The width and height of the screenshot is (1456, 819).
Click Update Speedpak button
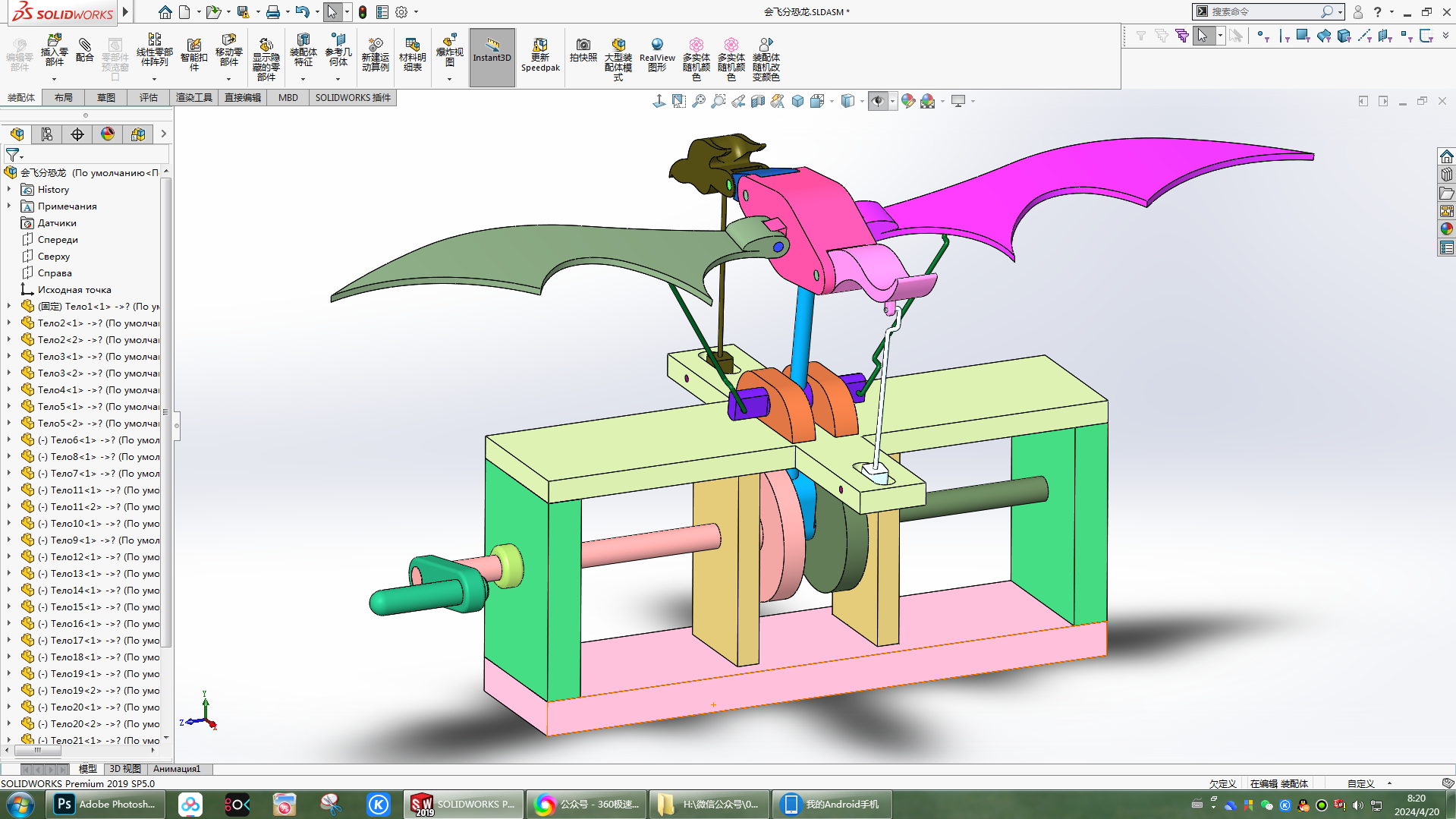[540, 55]
